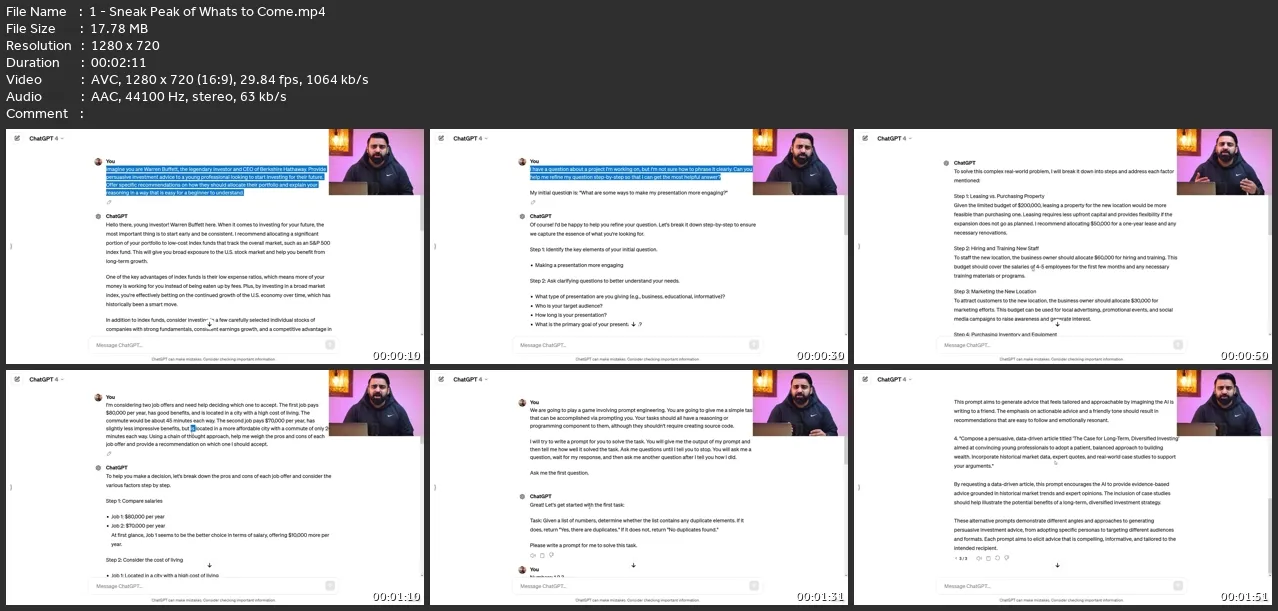1278x611 pixels.
Task: Click the new chat icon in the 00:00:50 frame
Action: coord(865,138)
